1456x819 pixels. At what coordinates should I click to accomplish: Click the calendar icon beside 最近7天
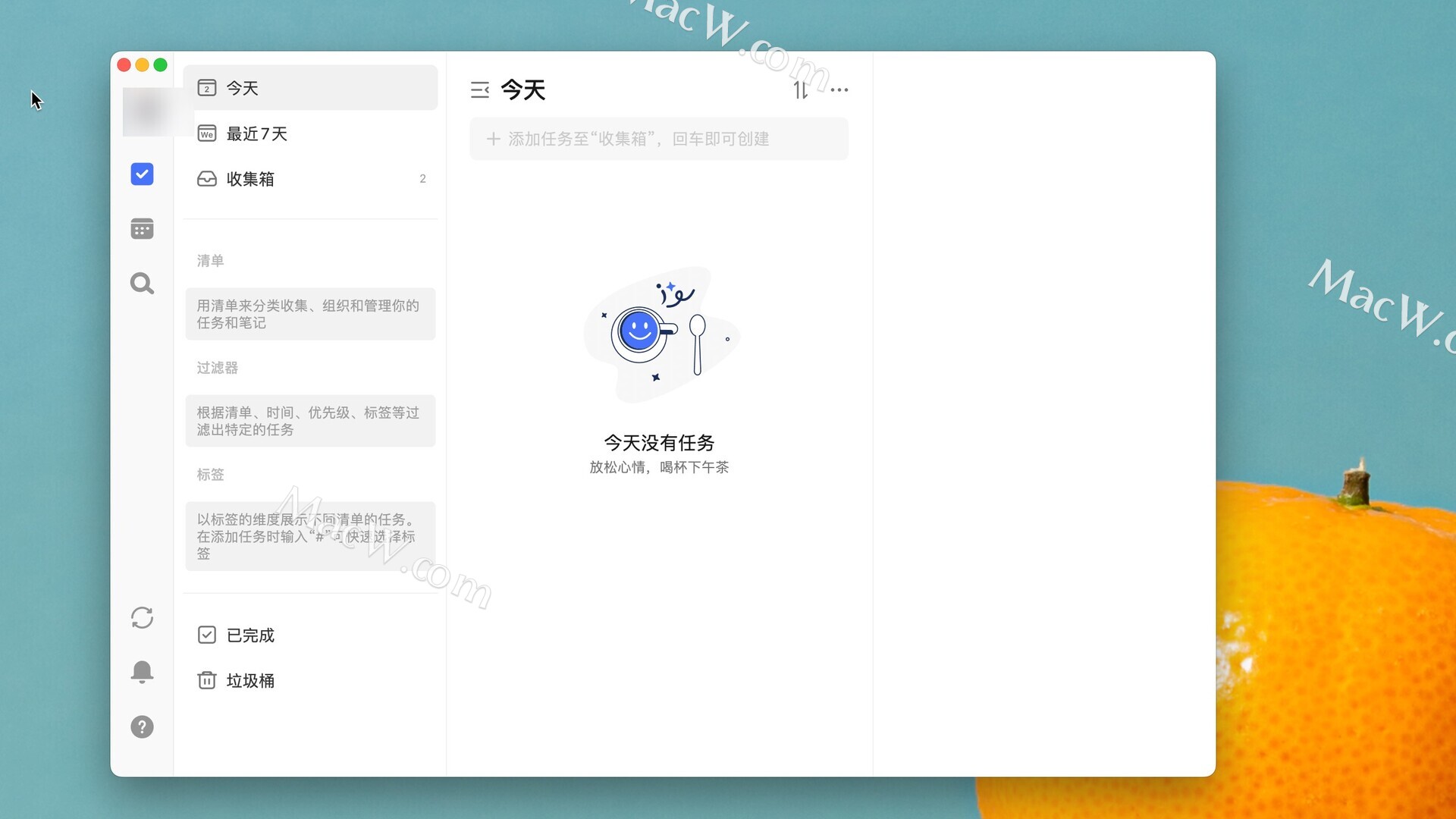click(x=207, y=133)
